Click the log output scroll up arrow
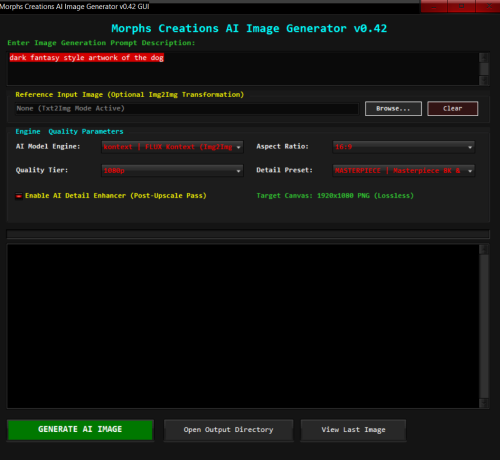This screenshot has width=500, height=460. point(484,249)
